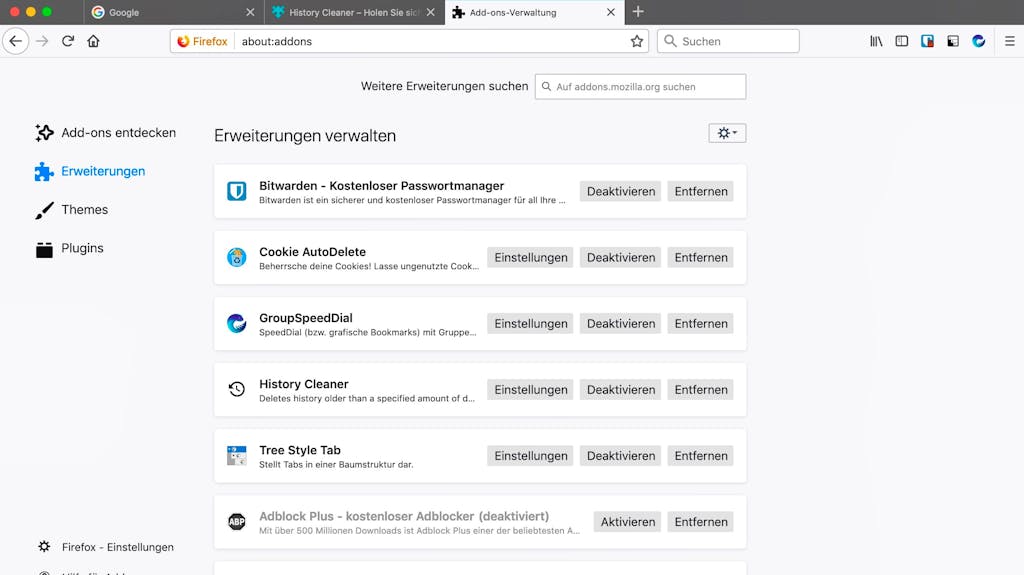Switch to the Google tab

click(174, 12)
